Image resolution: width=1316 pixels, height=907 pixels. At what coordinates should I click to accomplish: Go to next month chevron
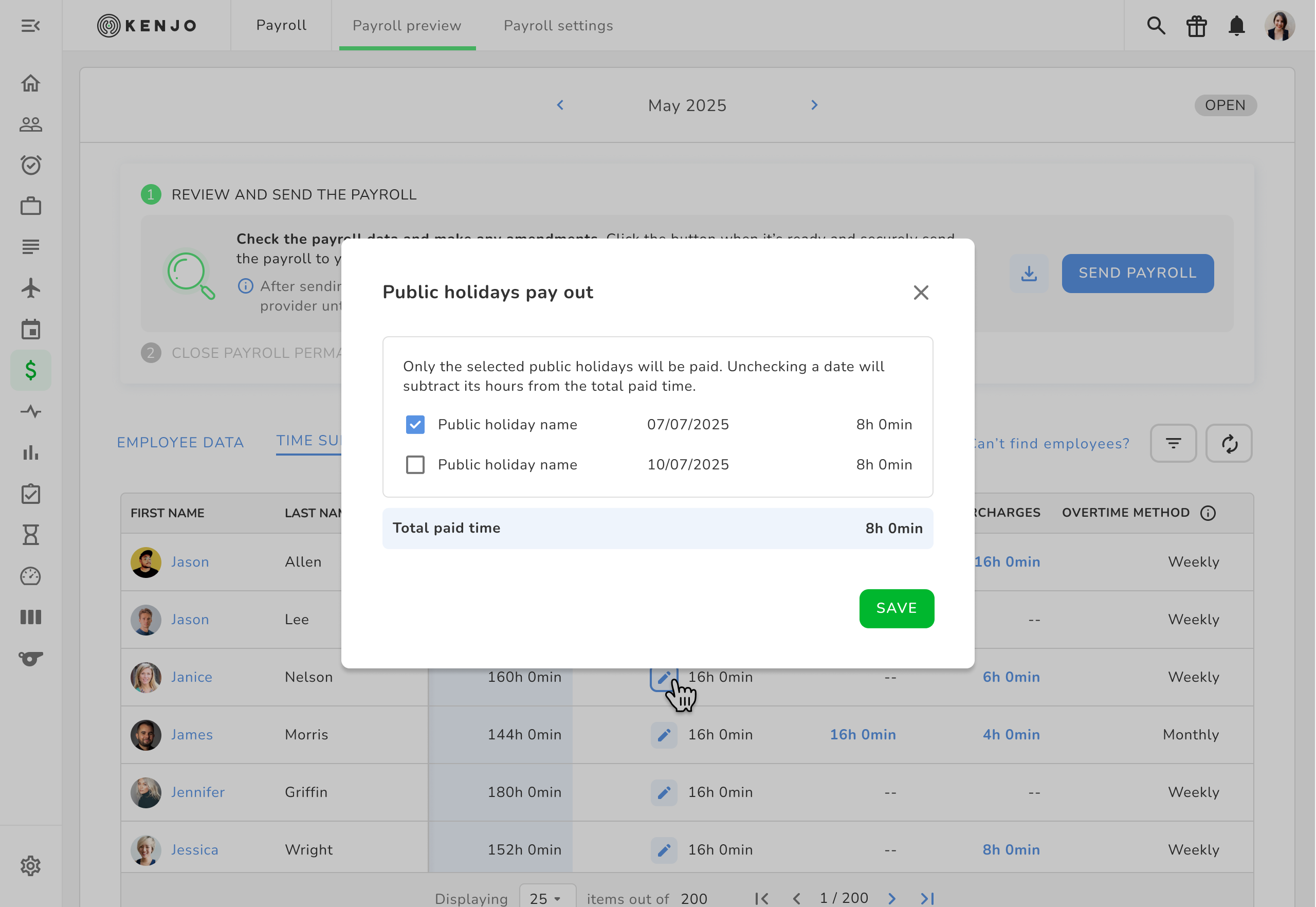coord(814,105)
